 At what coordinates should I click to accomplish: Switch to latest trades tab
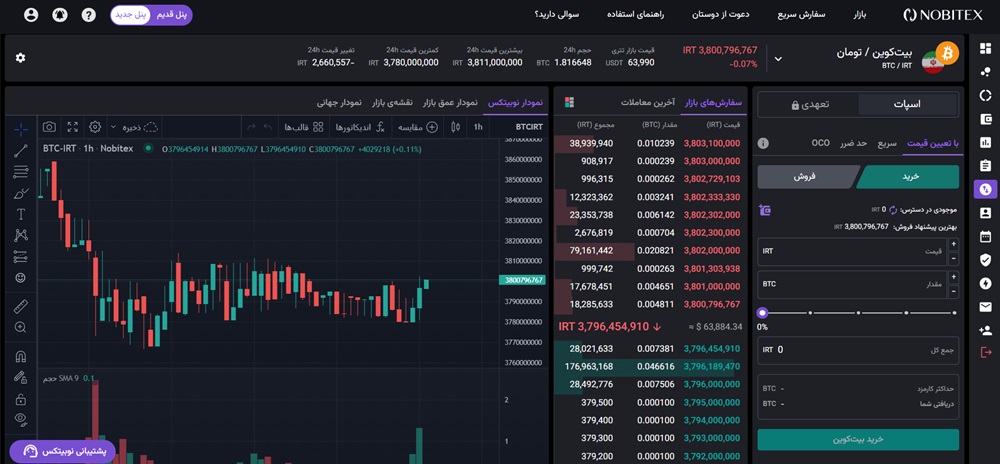647,103
